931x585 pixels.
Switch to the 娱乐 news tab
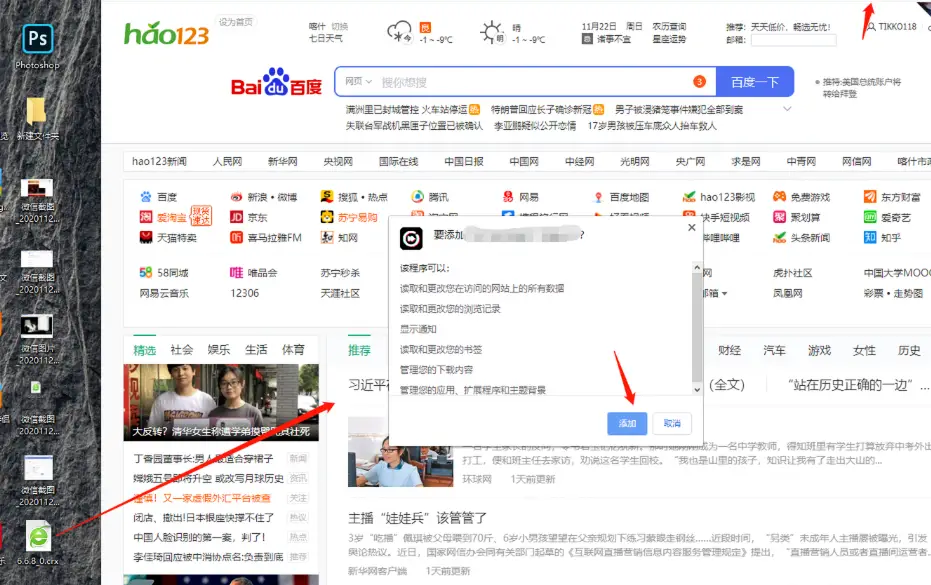[217, 350]
